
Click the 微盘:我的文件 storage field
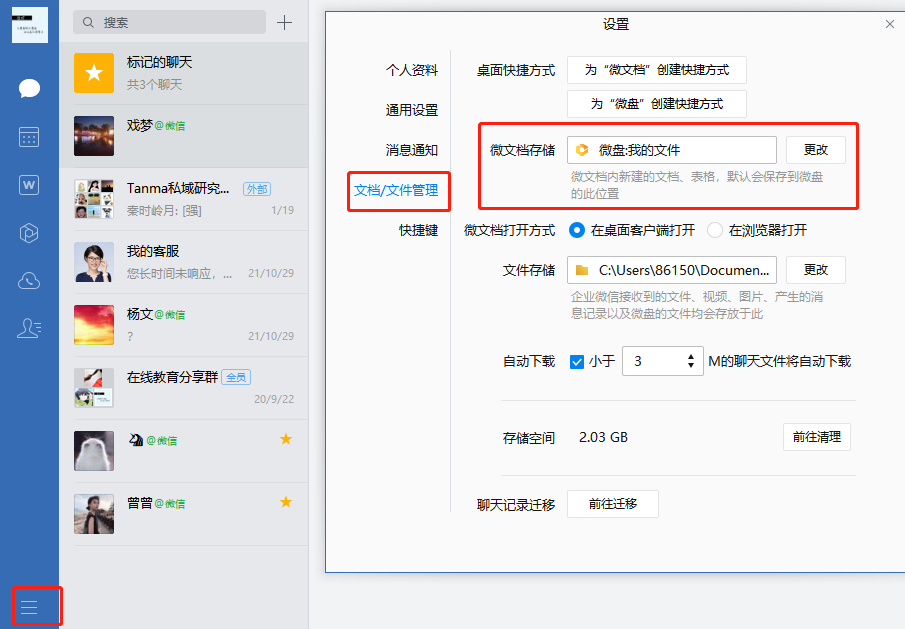coord(672,150)
